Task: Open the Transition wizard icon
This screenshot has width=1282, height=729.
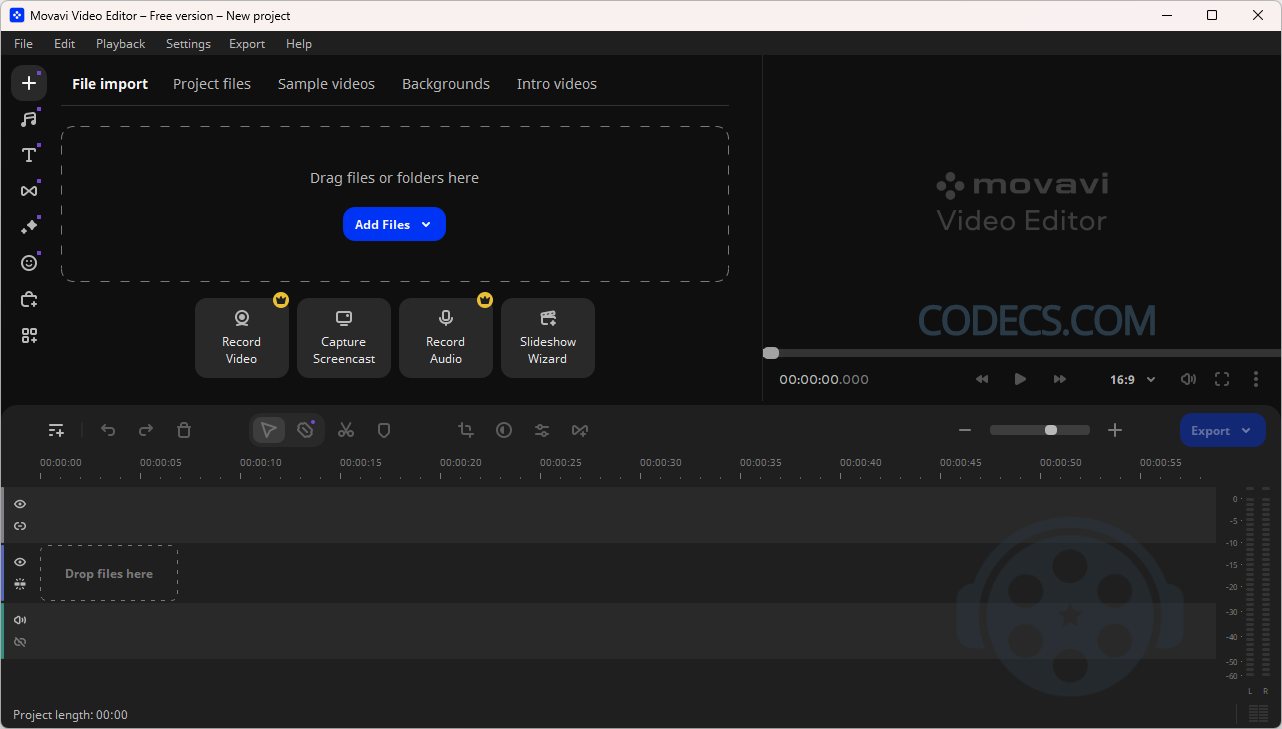Action: pos(580,430)
